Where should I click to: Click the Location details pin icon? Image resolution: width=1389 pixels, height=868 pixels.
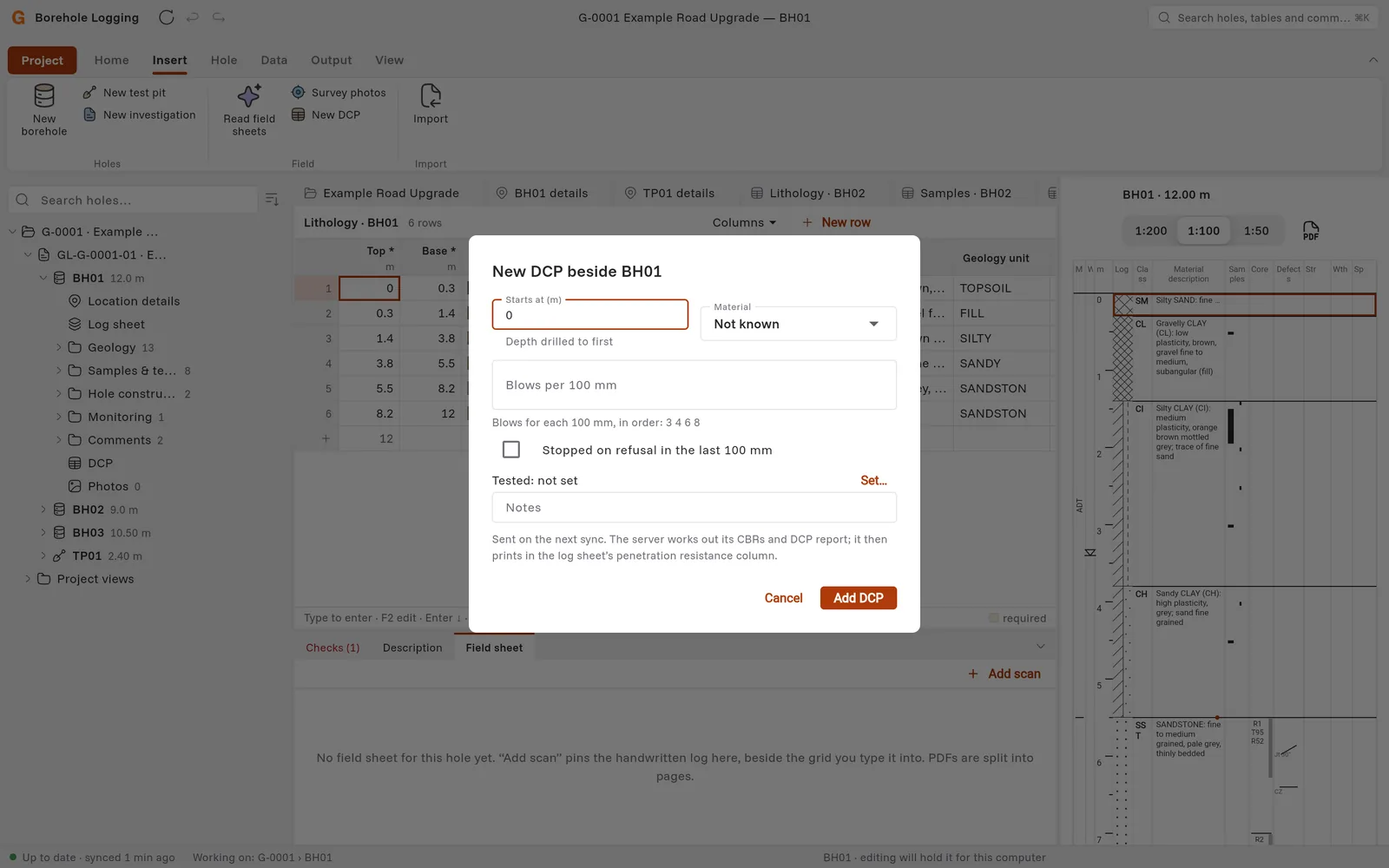[x=75, y=301]
